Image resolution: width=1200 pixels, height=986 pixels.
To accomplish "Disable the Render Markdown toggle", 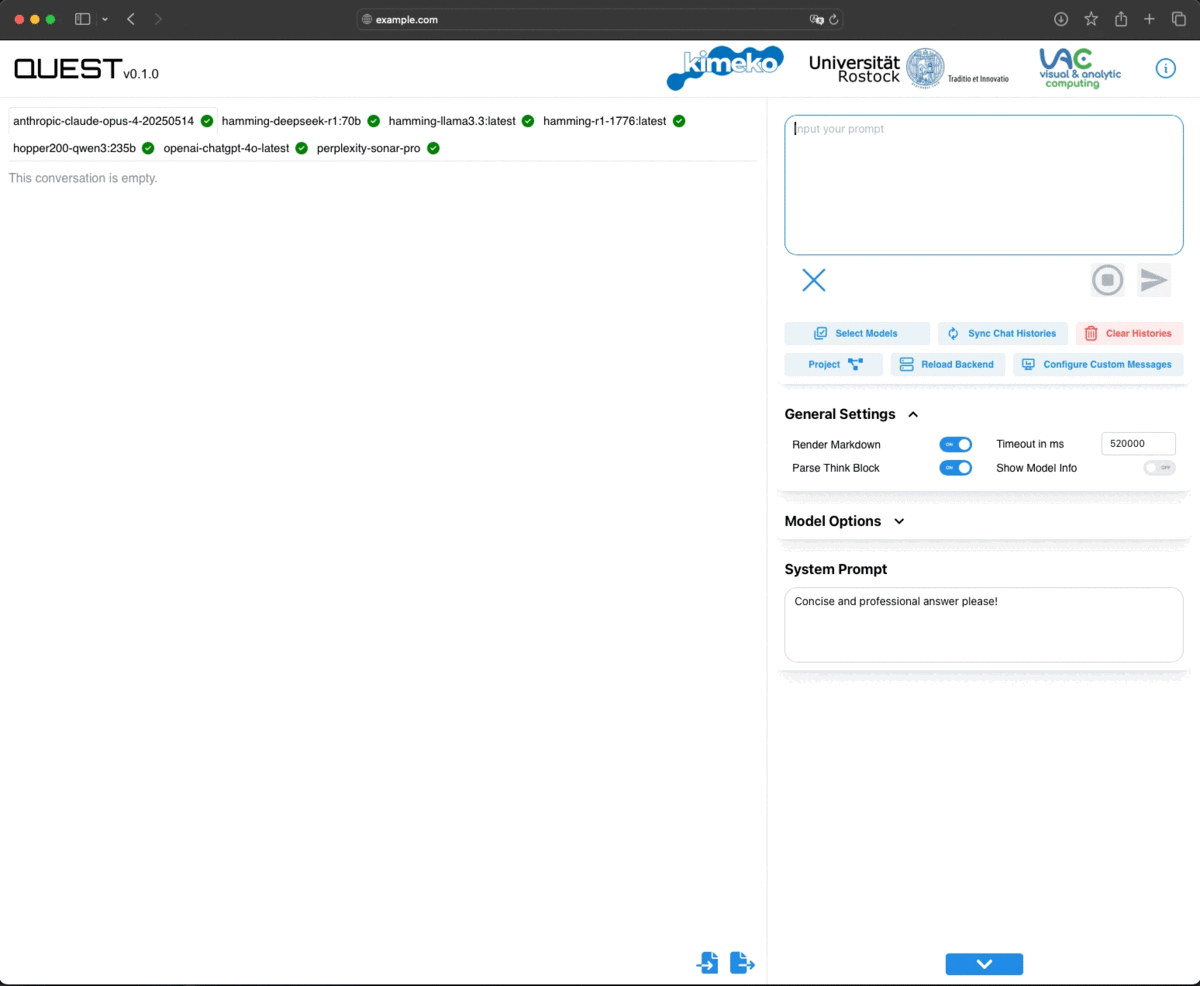I will (955, 444).
